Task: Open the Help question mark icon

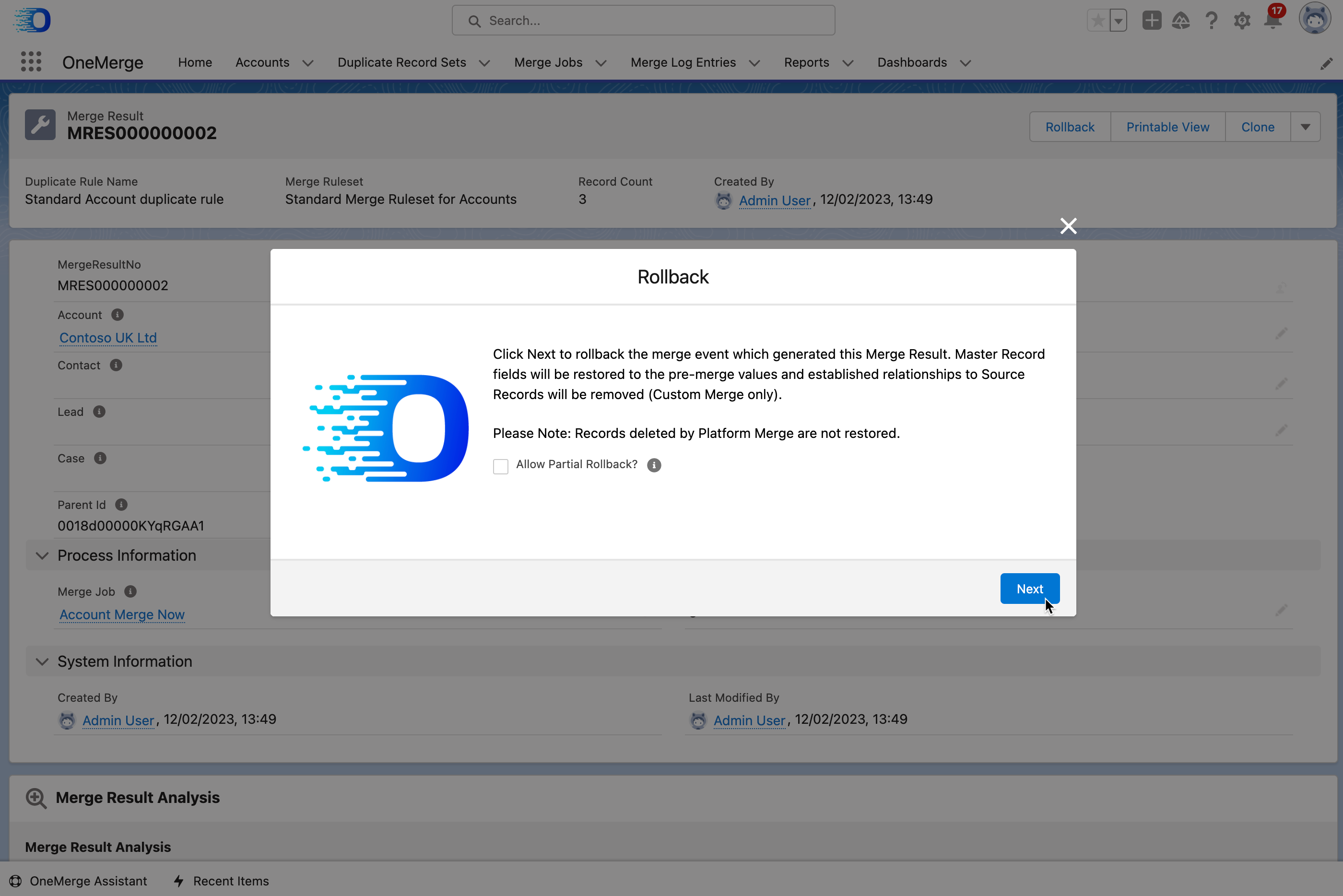Action: click(x=1211, y=21)
